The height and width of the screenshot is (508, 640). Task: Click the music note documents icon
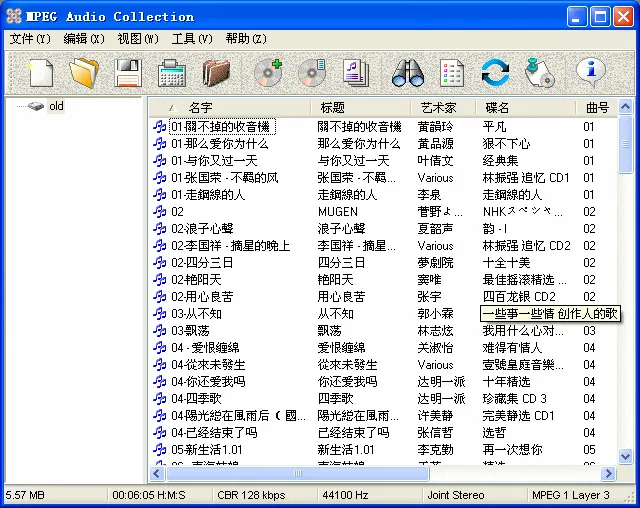[x=356, y=73]
